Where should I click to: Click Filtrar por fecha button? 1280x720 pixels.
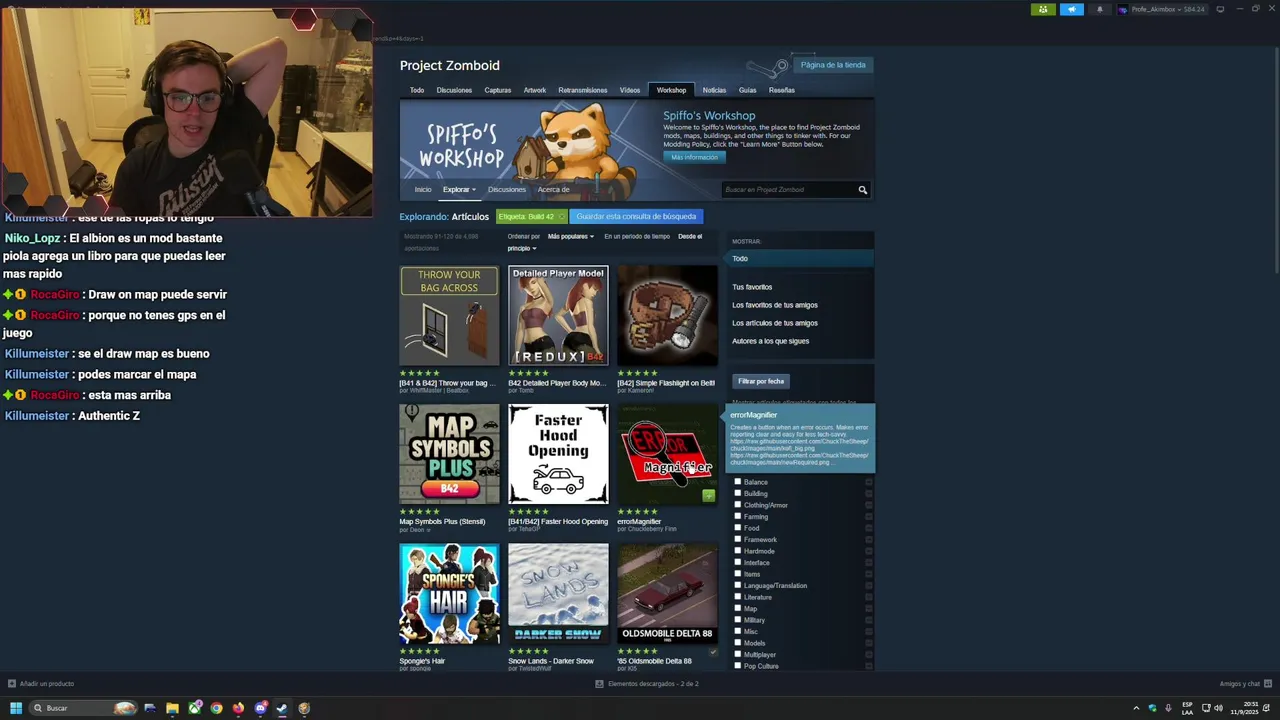point(761,381)
